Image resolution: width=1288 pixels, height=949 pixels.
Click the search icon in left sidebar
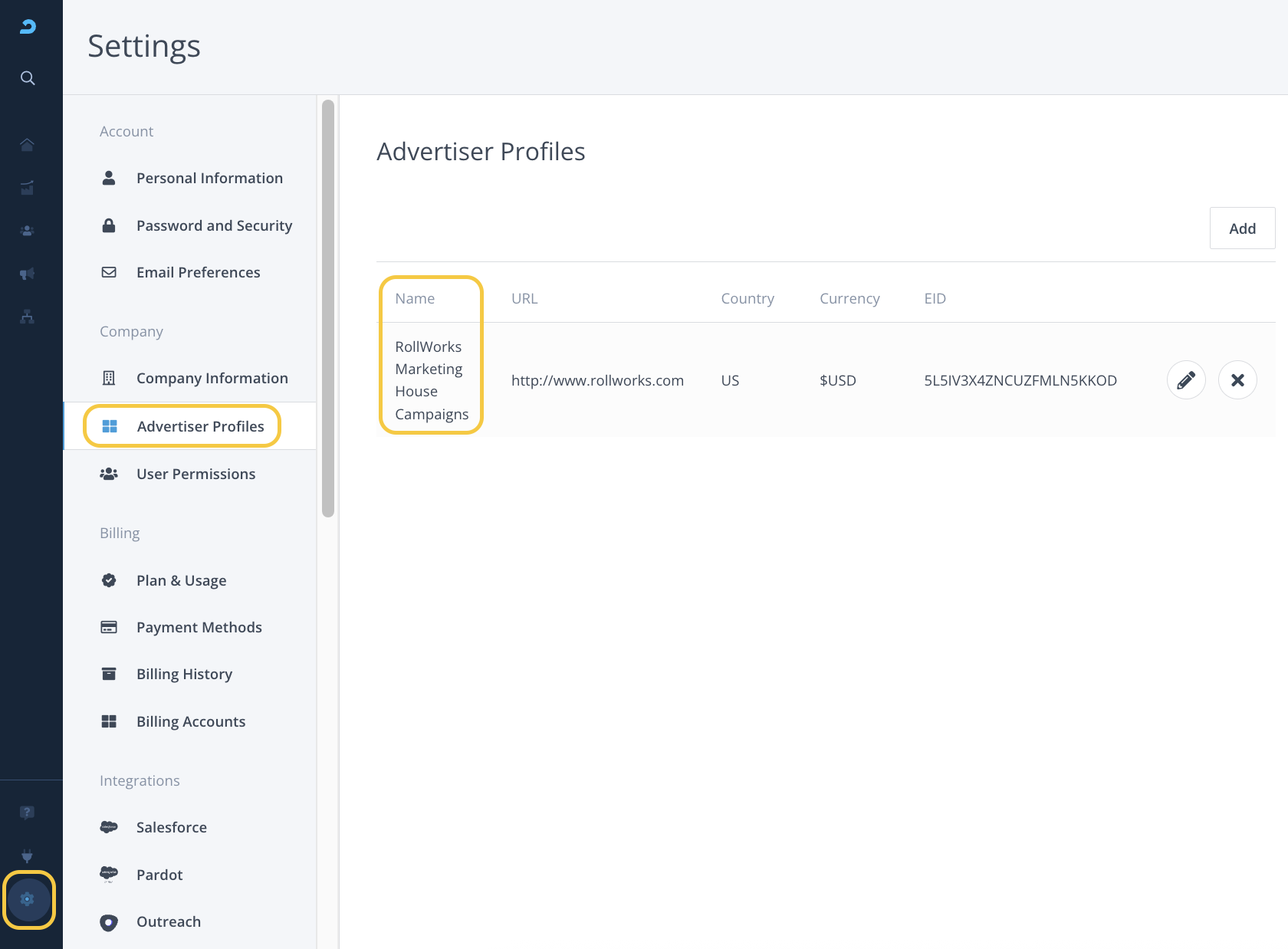click(x=28, y=78)
